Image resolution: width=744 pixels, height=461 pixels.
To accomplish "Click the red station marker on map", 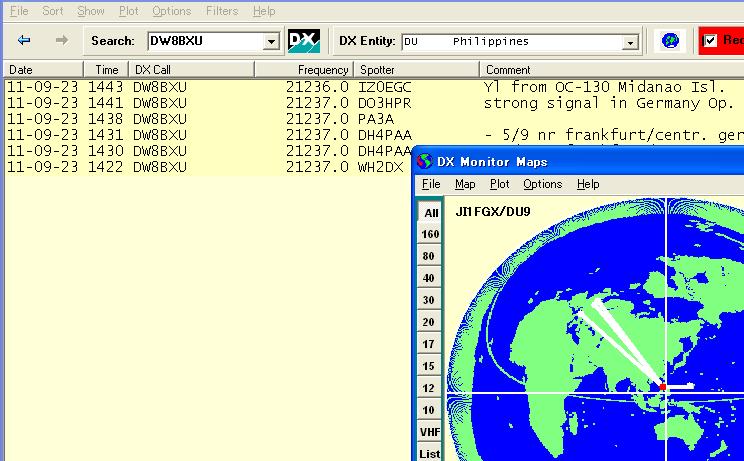I will click(663, 387).
